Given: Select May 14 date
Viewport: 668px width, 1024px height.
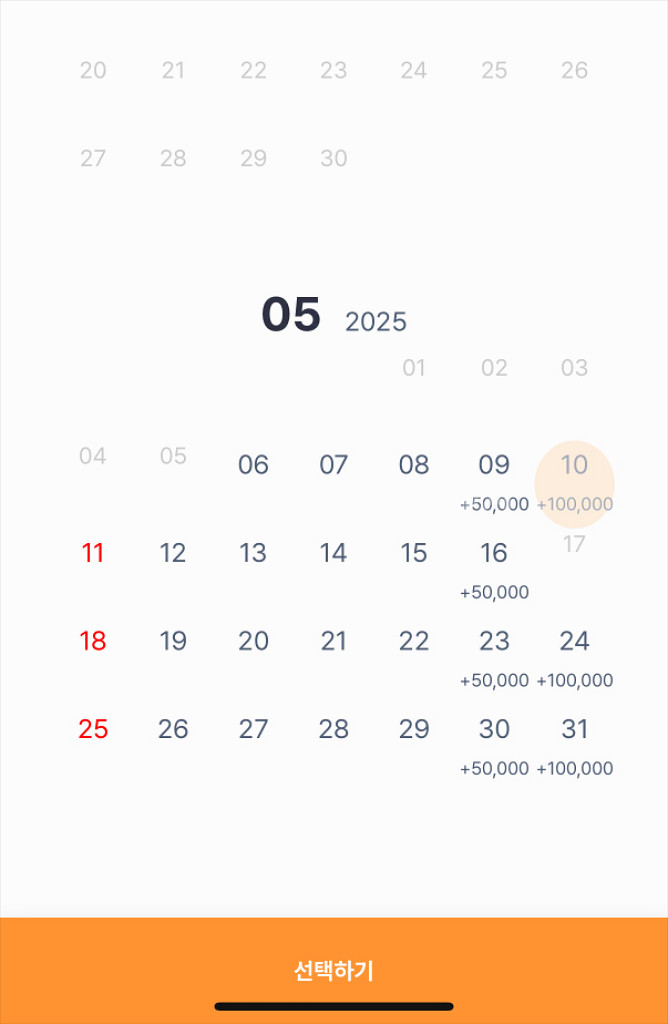Looking at the screenshot, I should coord(334,553).
